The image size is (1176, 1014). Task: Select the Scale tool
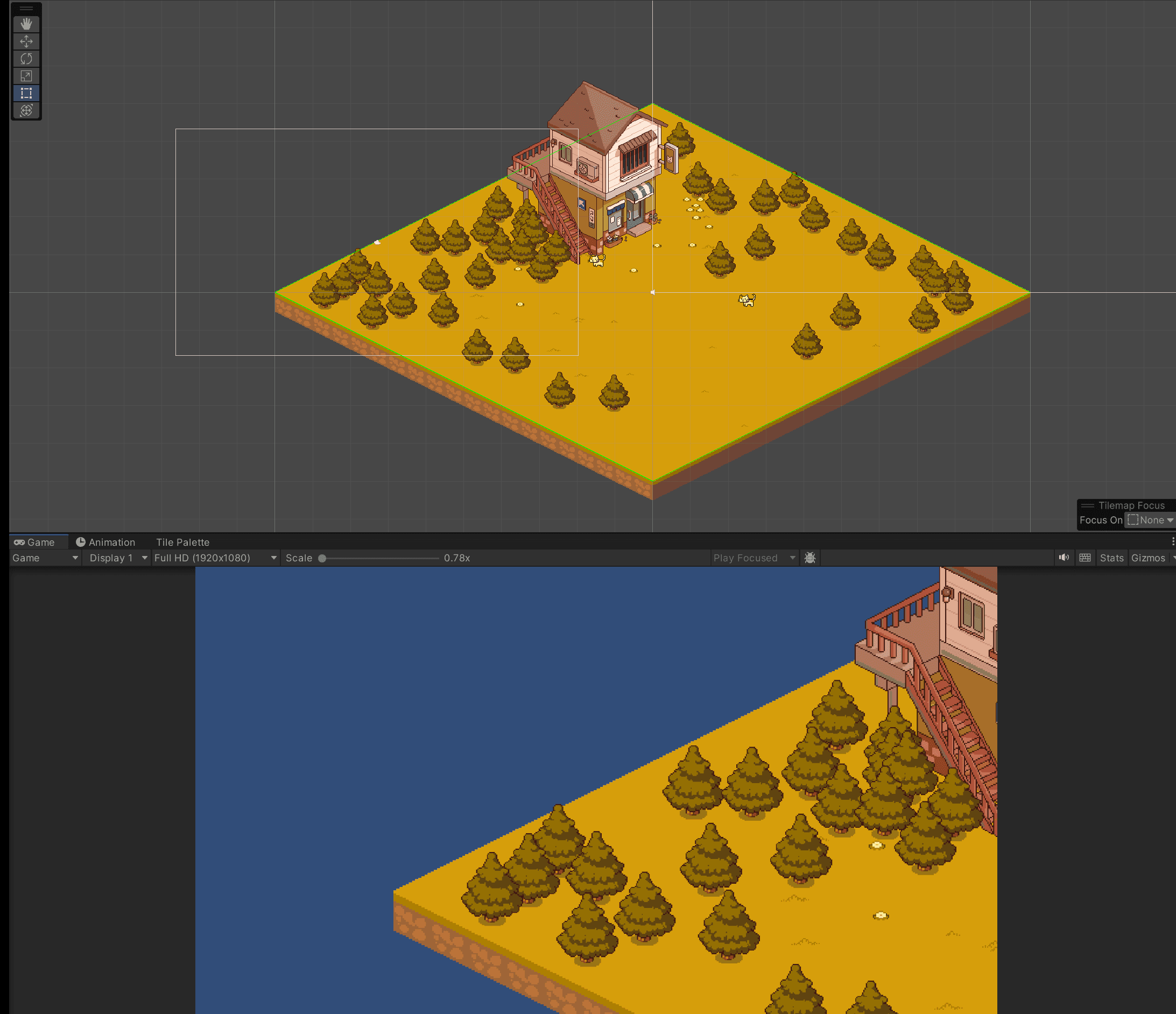[x=26, y=75]
